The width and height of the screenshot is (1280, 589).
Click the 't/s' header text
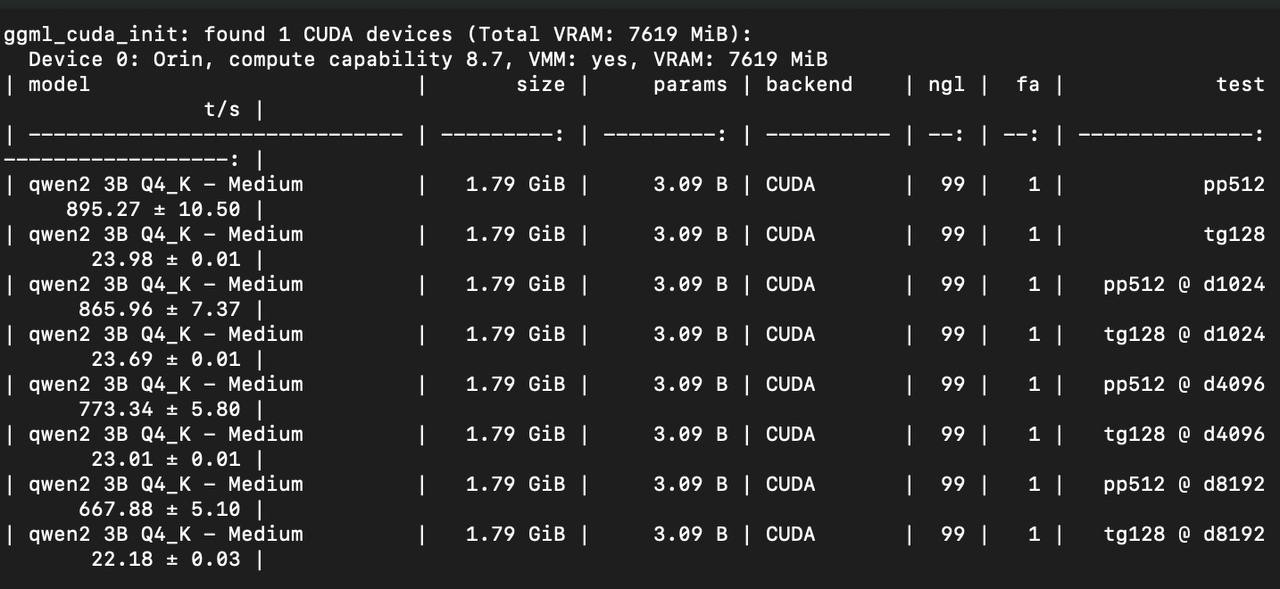(222, 110)
